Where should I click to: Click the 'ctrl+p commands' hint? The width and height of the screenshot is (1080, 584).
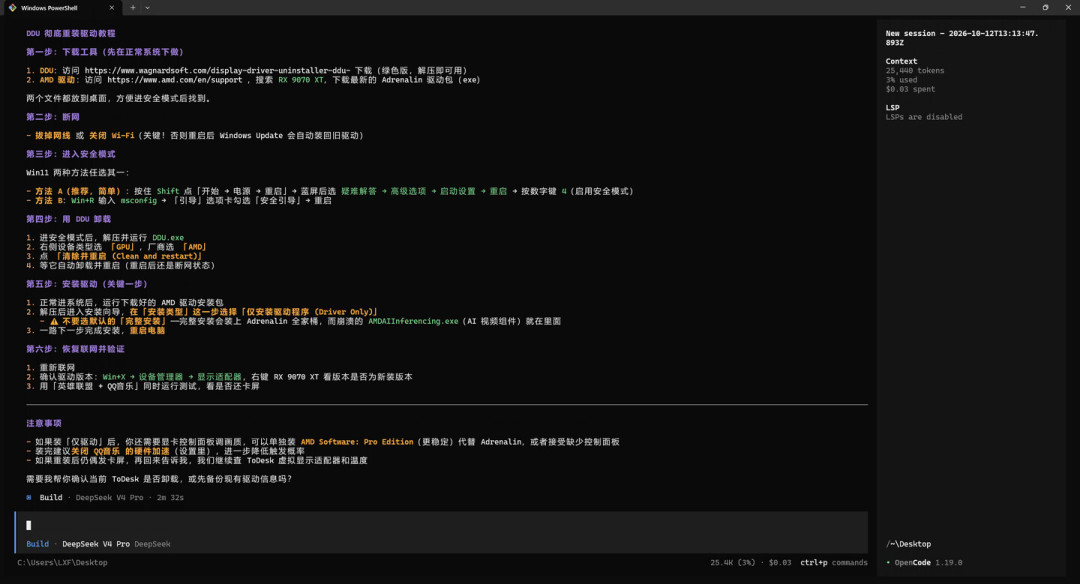[833, 563]
